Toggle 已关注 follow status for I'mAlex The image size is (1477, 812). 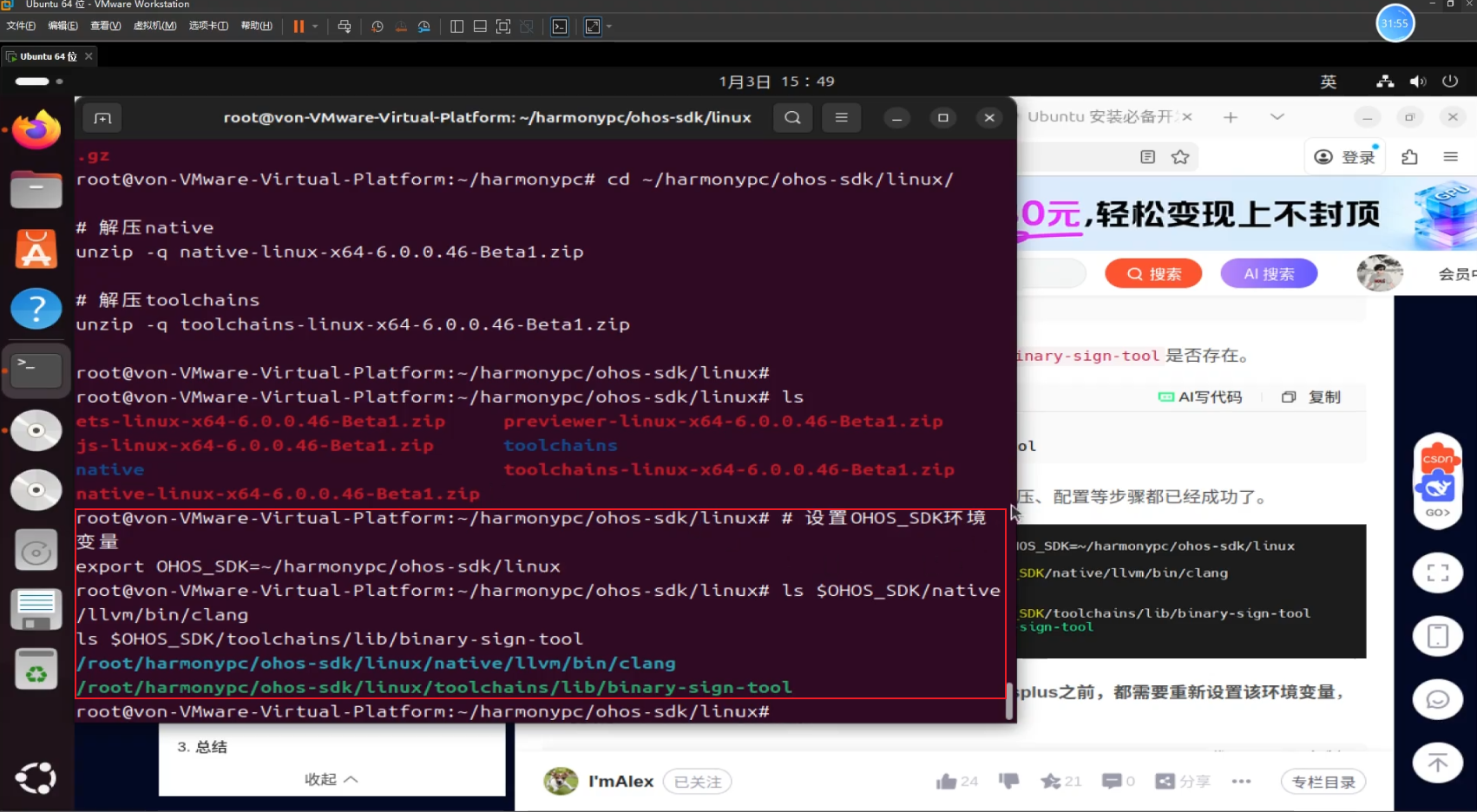[697, 781]
